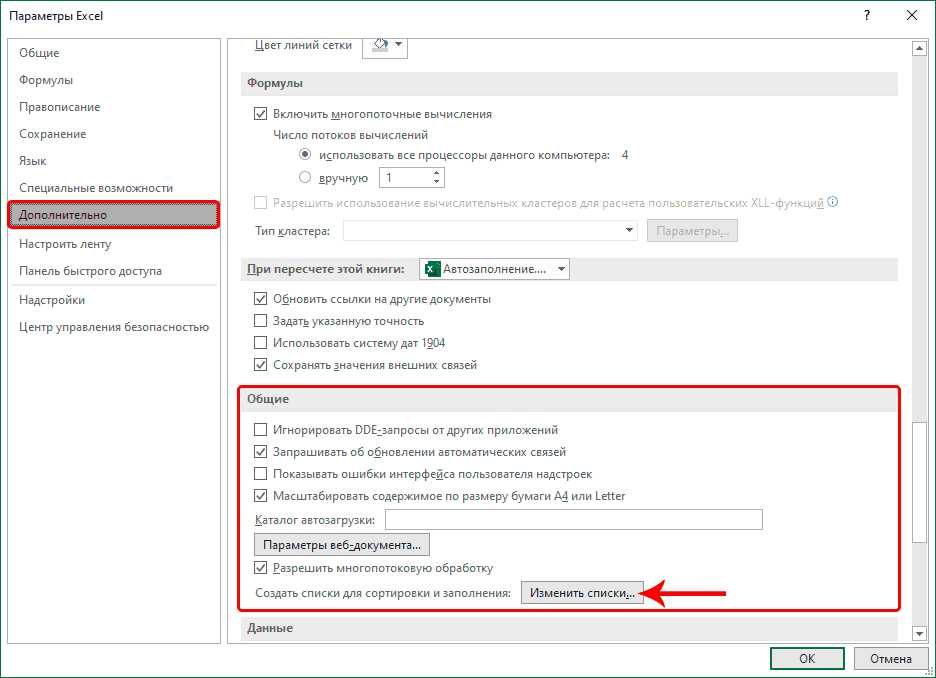Open the Общие category in sidebar
Image resolution: width=936 pixels, height=678 pixels.
click(x=113, y=53)
